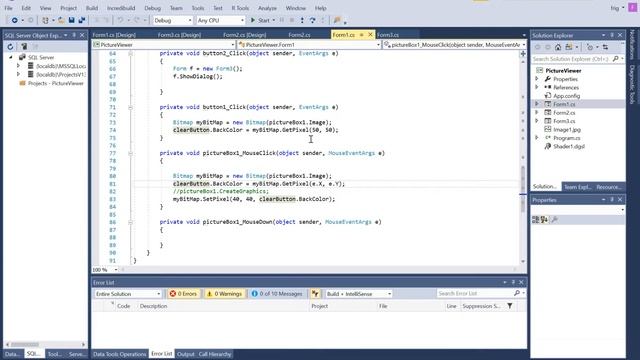Open the PictureViewer project scope dropdown
The height and width of the screenshot is (360, 640).
click(164, 45)
